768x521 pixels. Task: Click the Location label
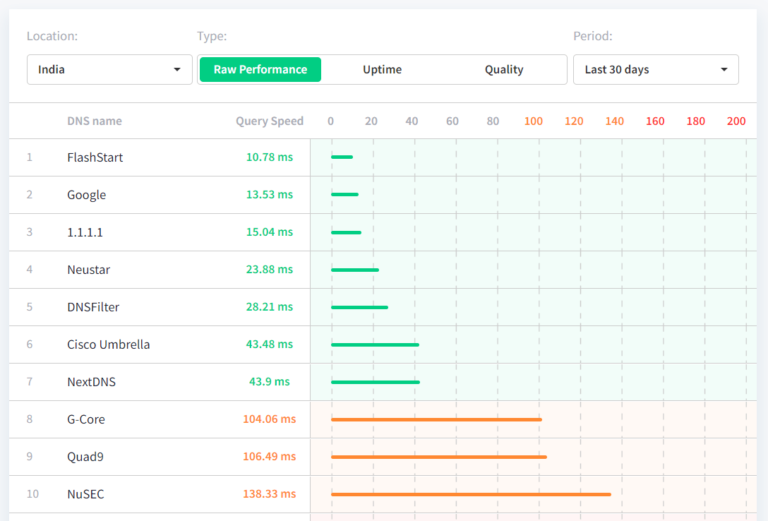point(52,36)
